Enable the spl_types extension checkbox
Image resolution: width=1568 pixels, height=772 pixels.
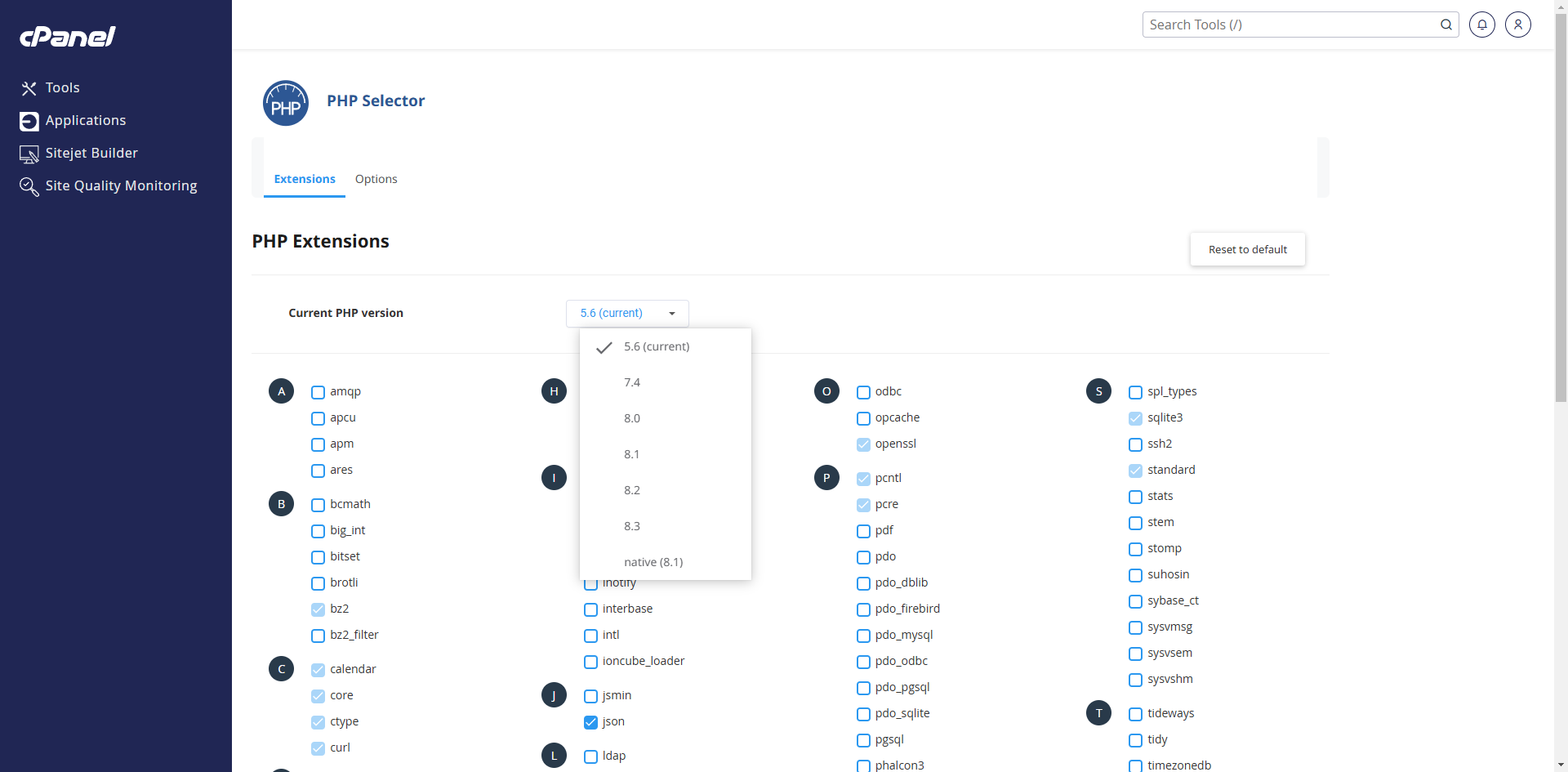(1136, 392)
